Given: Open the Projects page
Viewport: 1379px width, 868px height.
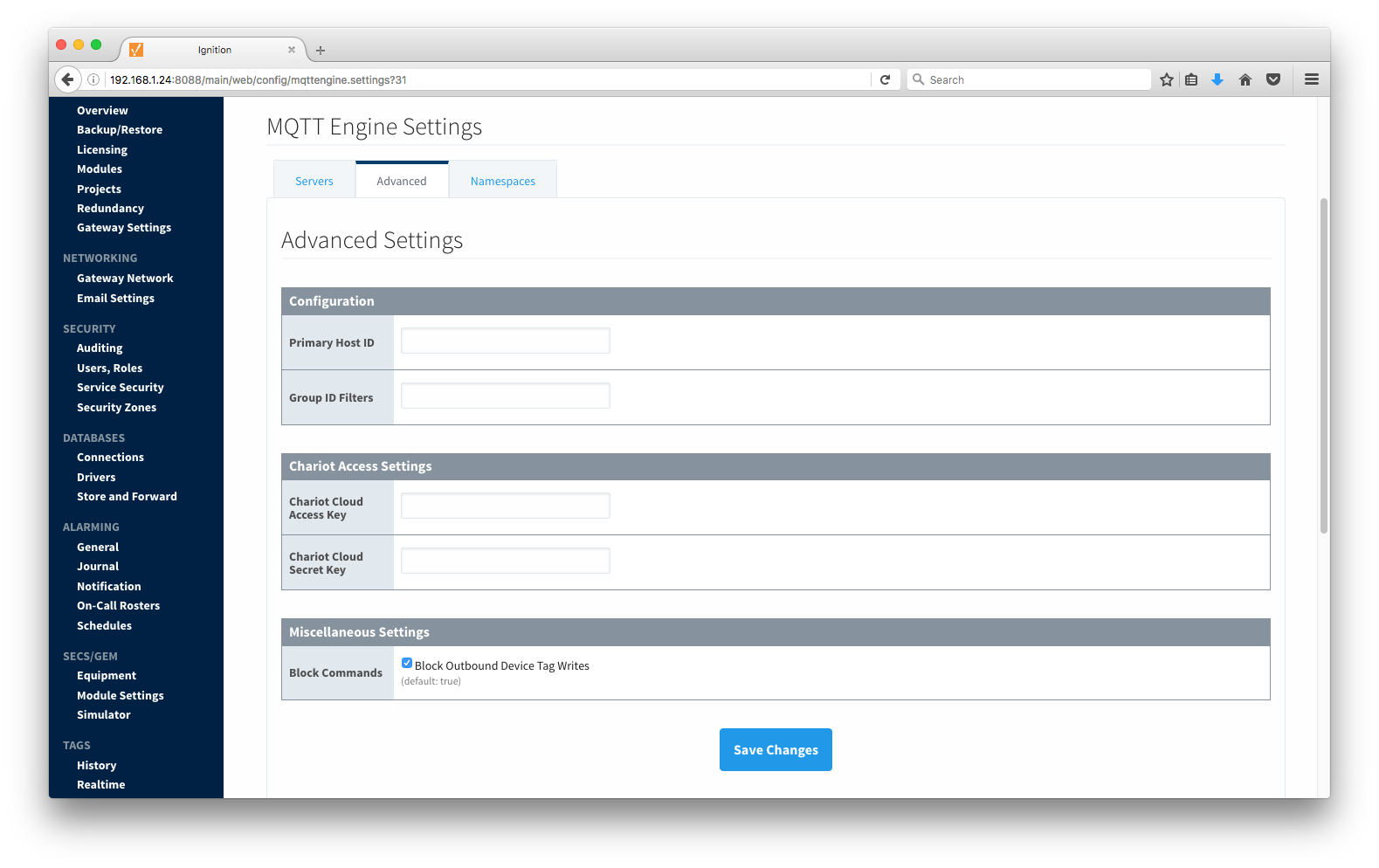Looking at the screenshot, I should click(x=99, y=189).
